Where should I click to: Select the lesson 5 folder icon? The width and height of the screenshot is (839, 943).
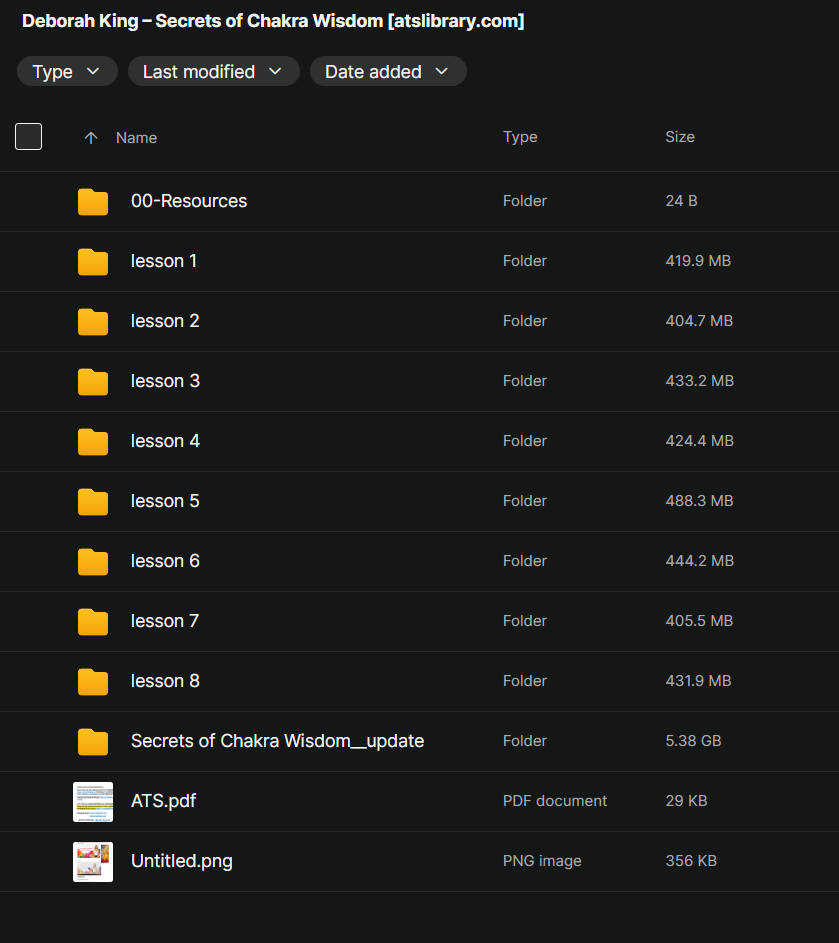(x=93, y=502)
